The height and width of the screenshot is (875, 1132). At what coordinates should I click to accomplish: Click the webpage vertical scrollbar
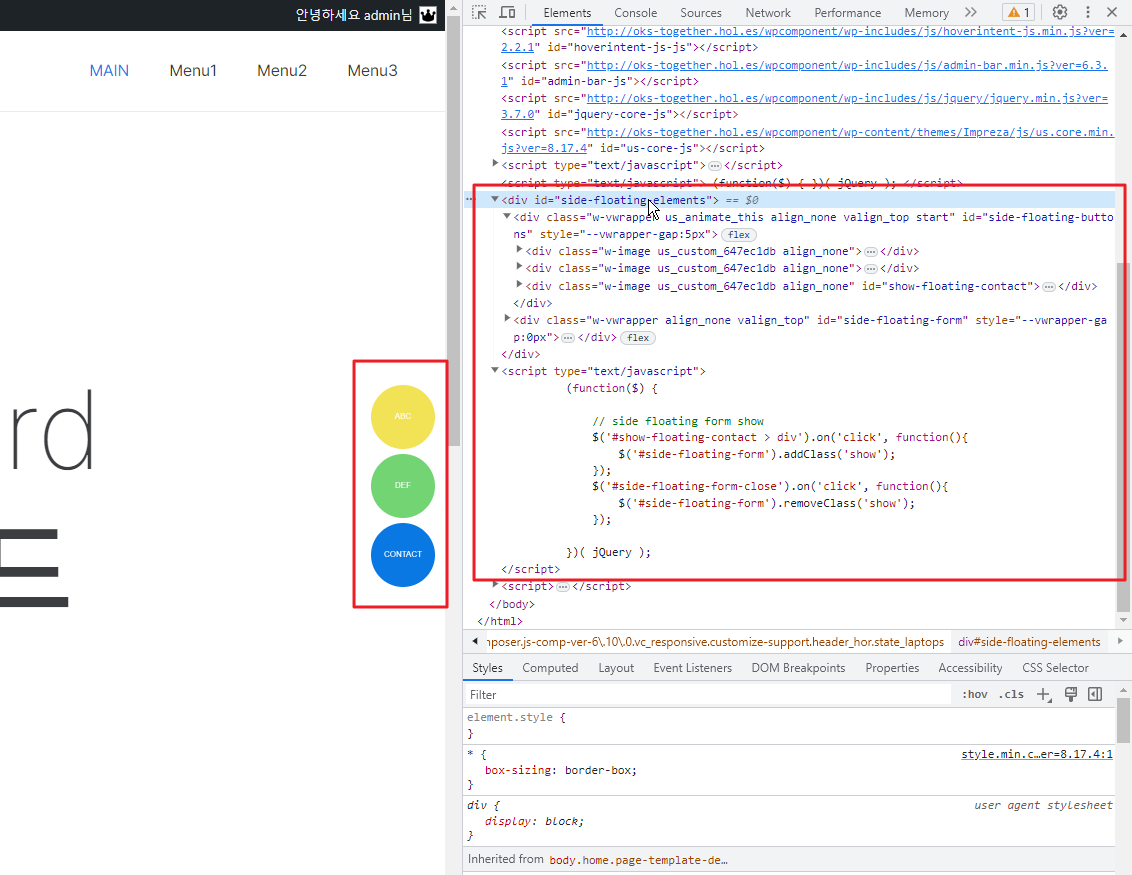pos(453,231)
